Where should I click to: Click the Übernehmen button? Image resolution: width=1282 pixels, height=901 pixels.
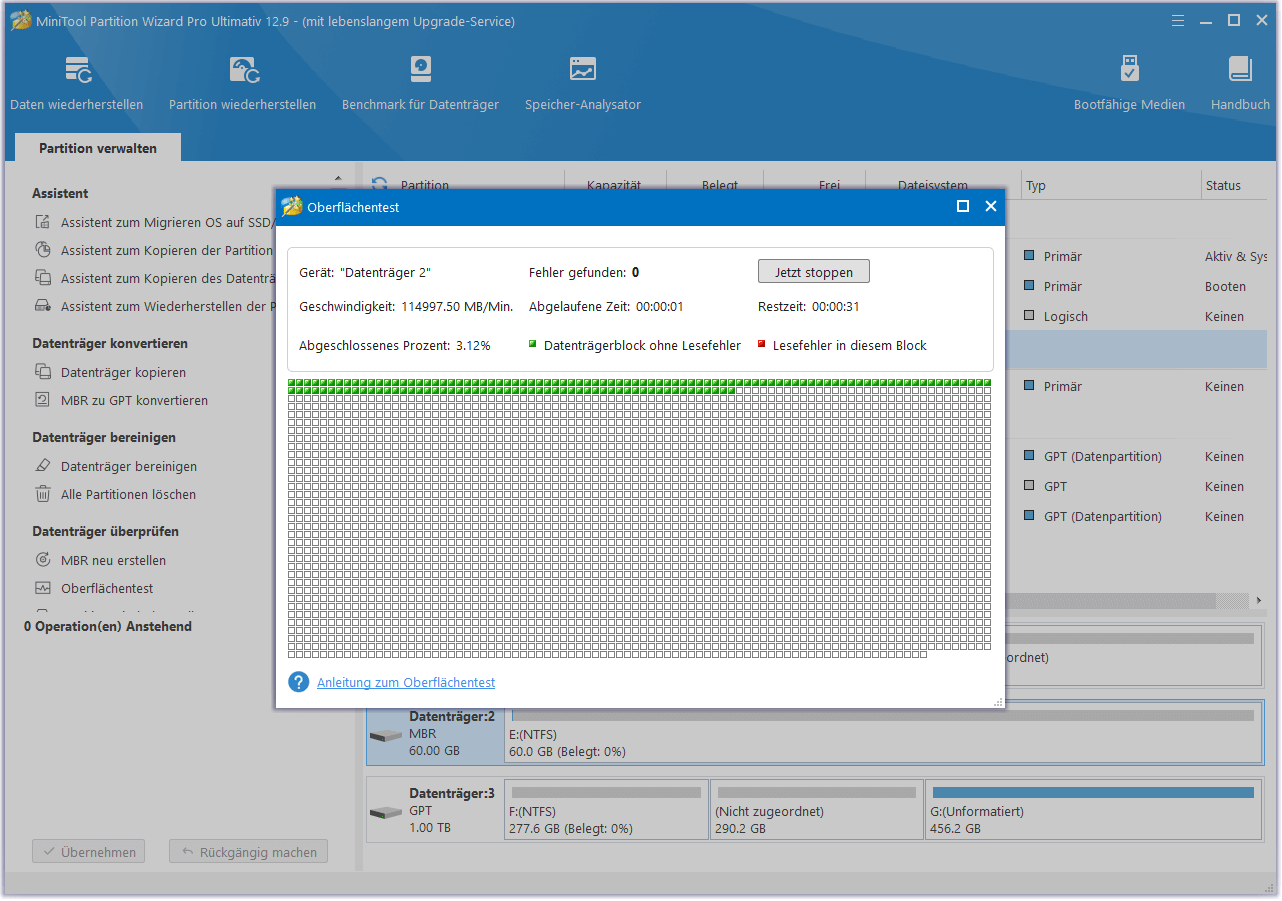pyautogui.click(x=89, y=852)
